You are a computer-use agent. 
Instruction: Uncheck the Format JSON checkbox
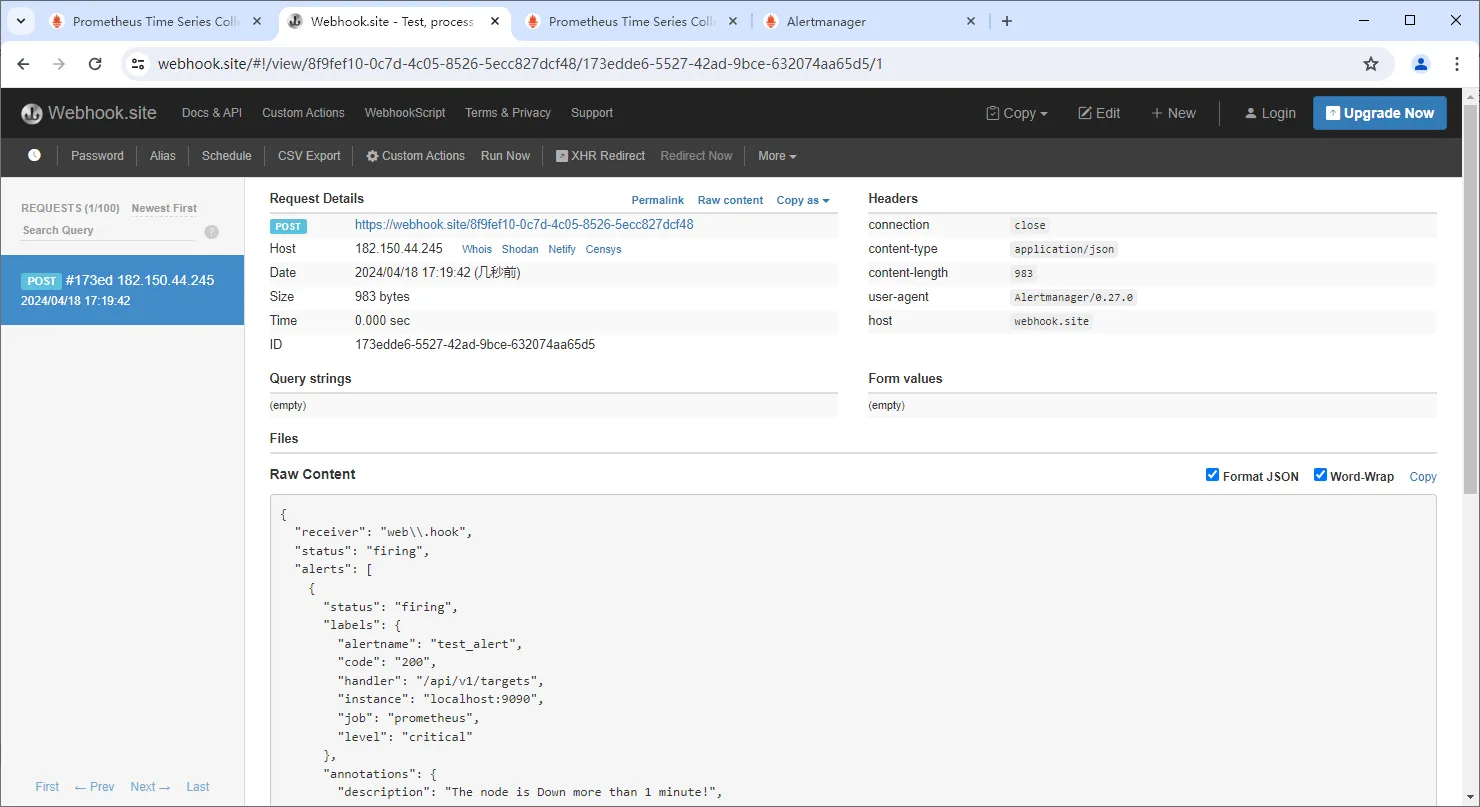pos(1212,475)
